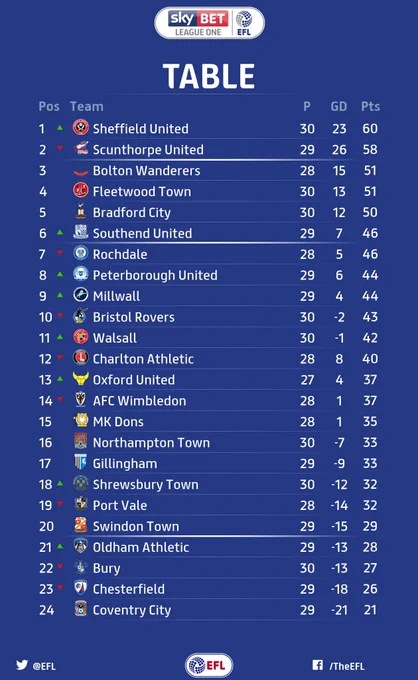
Task: Click the Coventry City club badge
Action: tap(81, 609)
